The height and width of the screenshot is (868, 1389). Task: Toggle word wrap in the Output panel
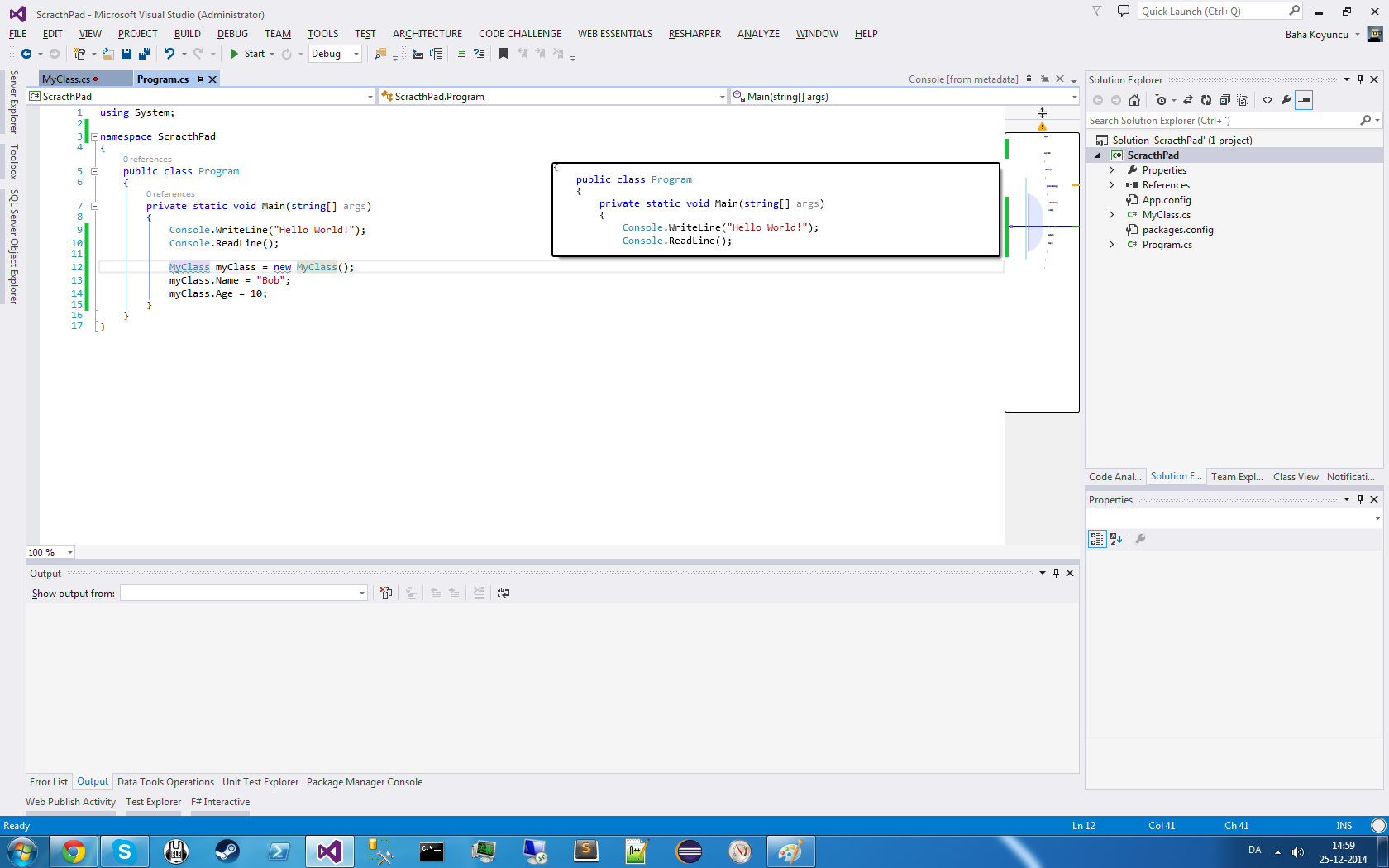pos(503,593)
